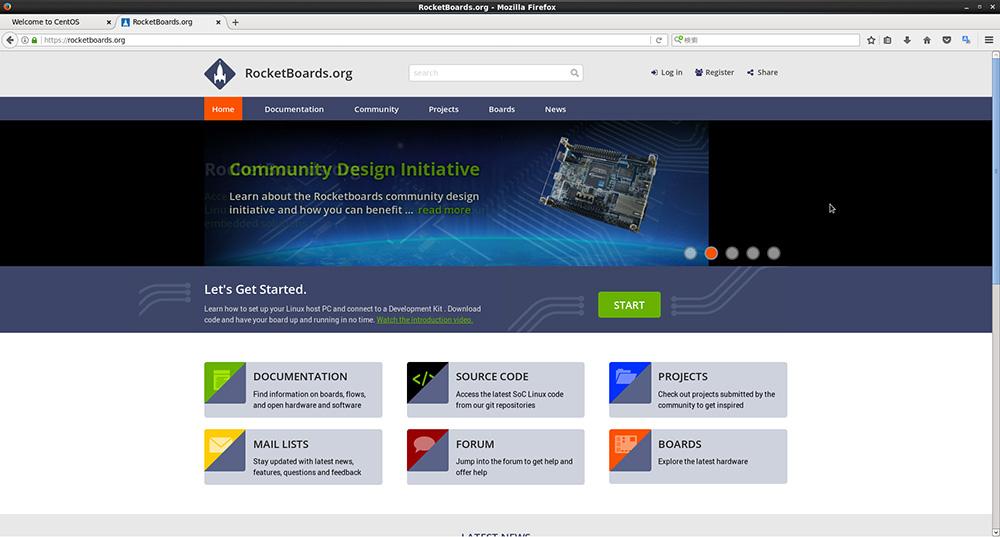The height and width of the screenshot is (537, 1000).
Task: Bookmark this page with the star icon
Action: tap(871, 40)
